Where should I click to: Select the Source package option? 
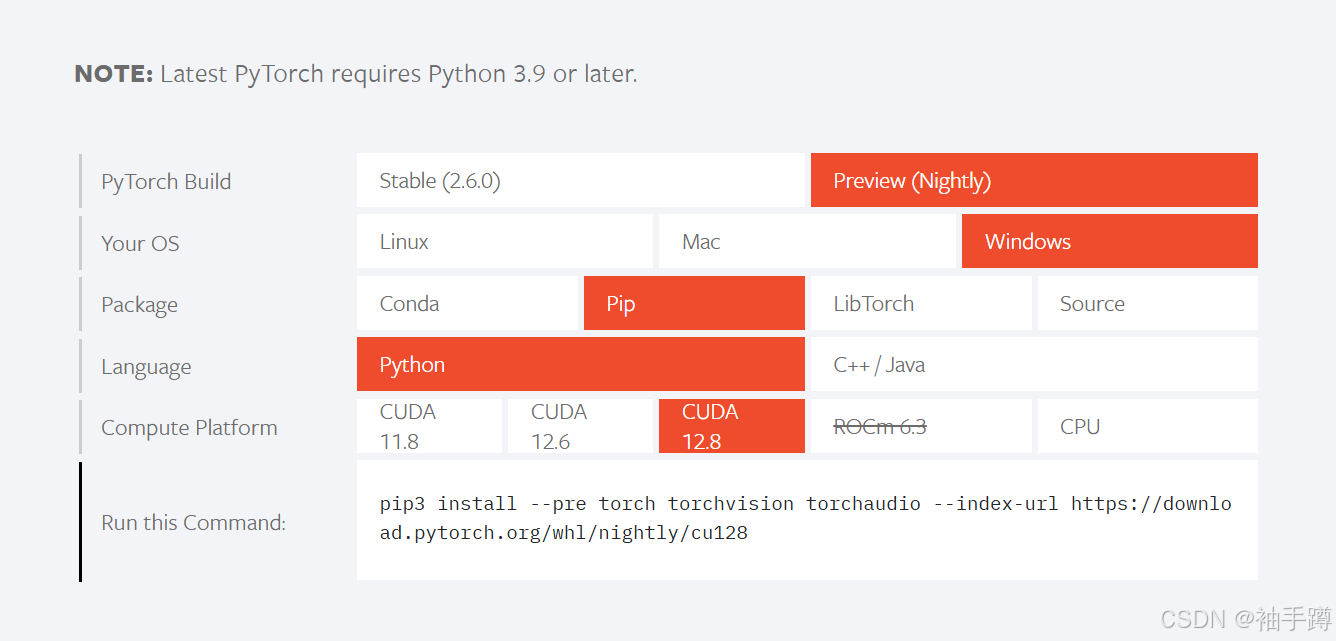pyautogui.click(x=1147, y=304)
